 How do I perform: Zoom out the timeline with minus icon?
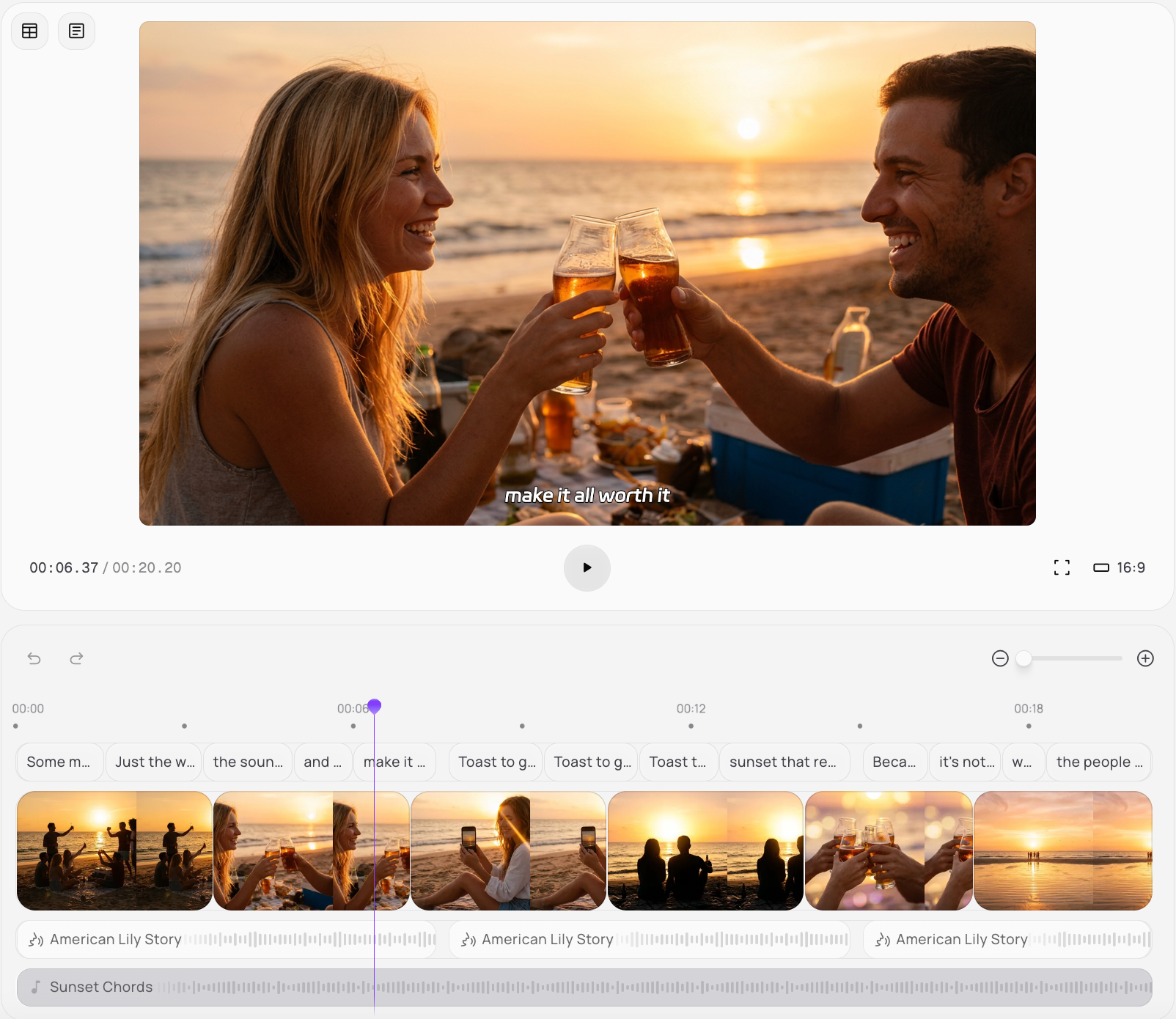tap(1000, 658)
